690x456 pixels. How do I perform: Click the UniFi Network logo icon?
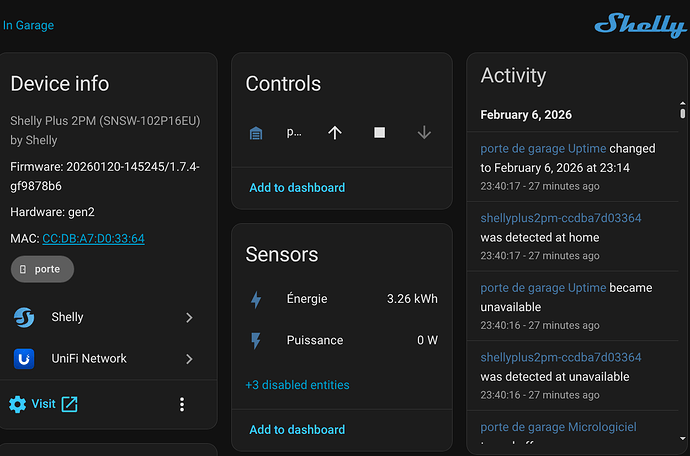[x=24, y=358]
